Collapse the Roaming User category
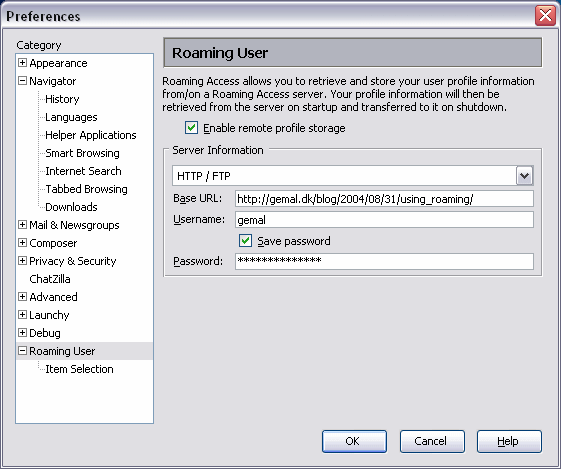Image resolution: width=561 pixels, height=469 pixels. coord(22,351)
